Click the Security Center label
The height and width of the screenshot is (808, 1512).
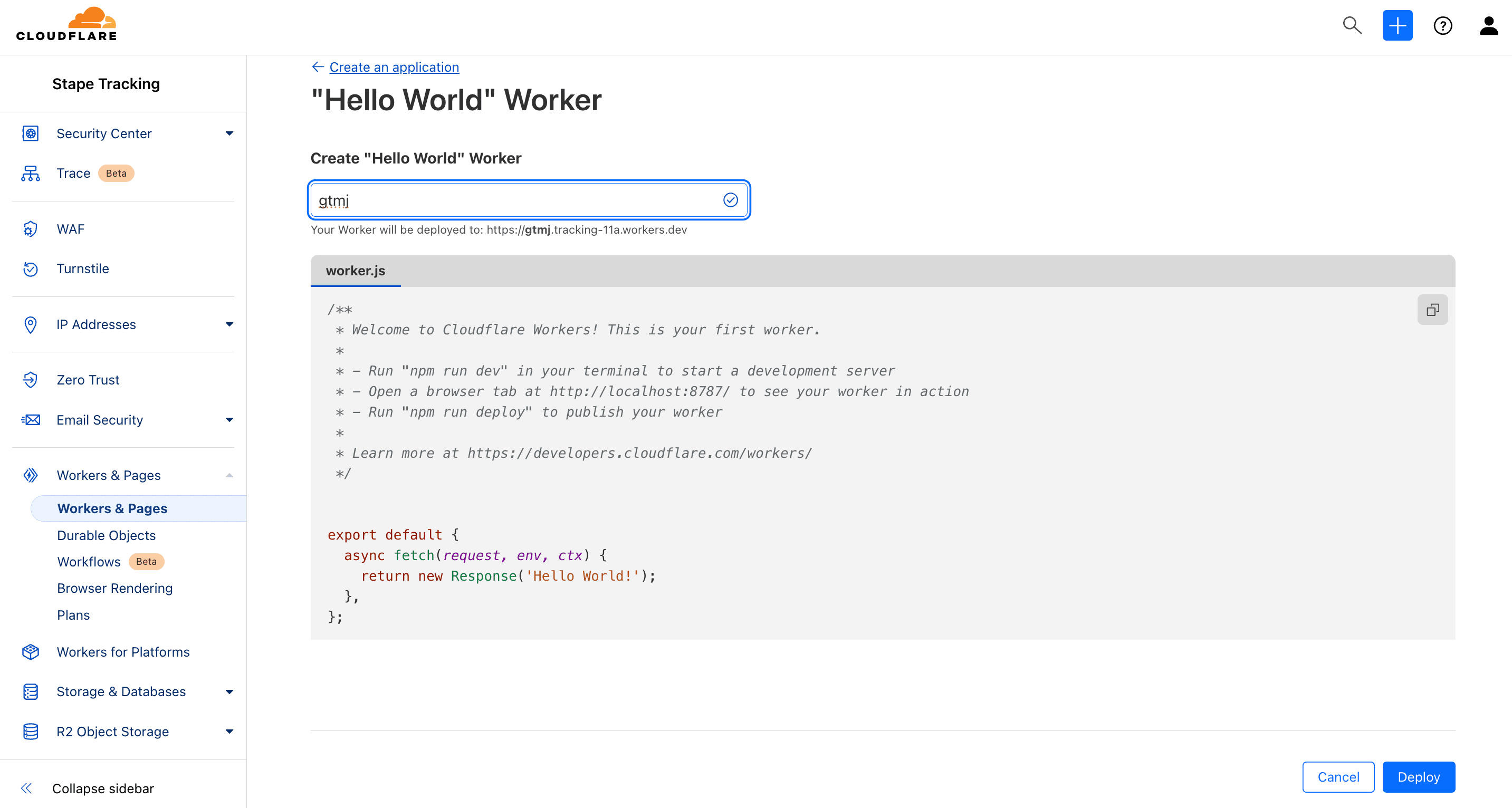pyautogui.click(x=104, y=133)
